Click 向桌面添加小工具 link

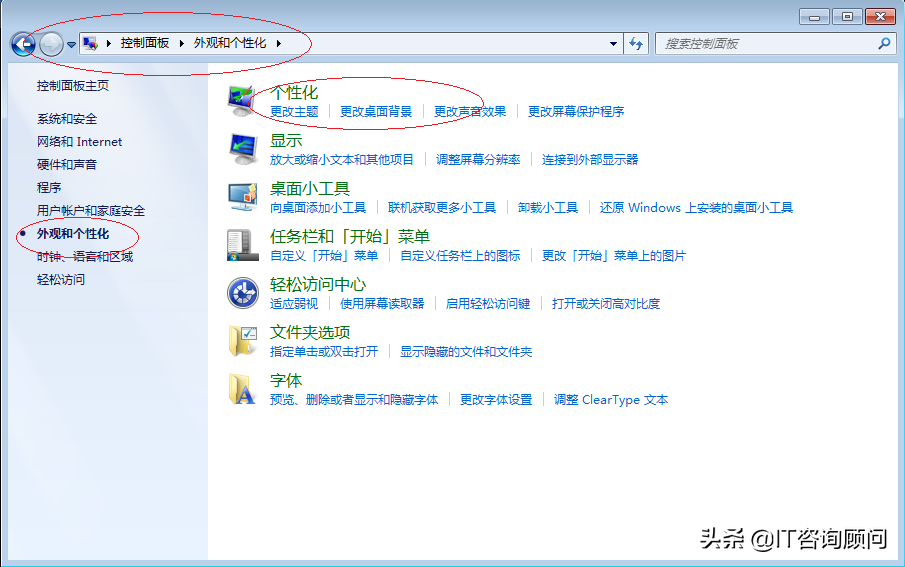[318, 208]
